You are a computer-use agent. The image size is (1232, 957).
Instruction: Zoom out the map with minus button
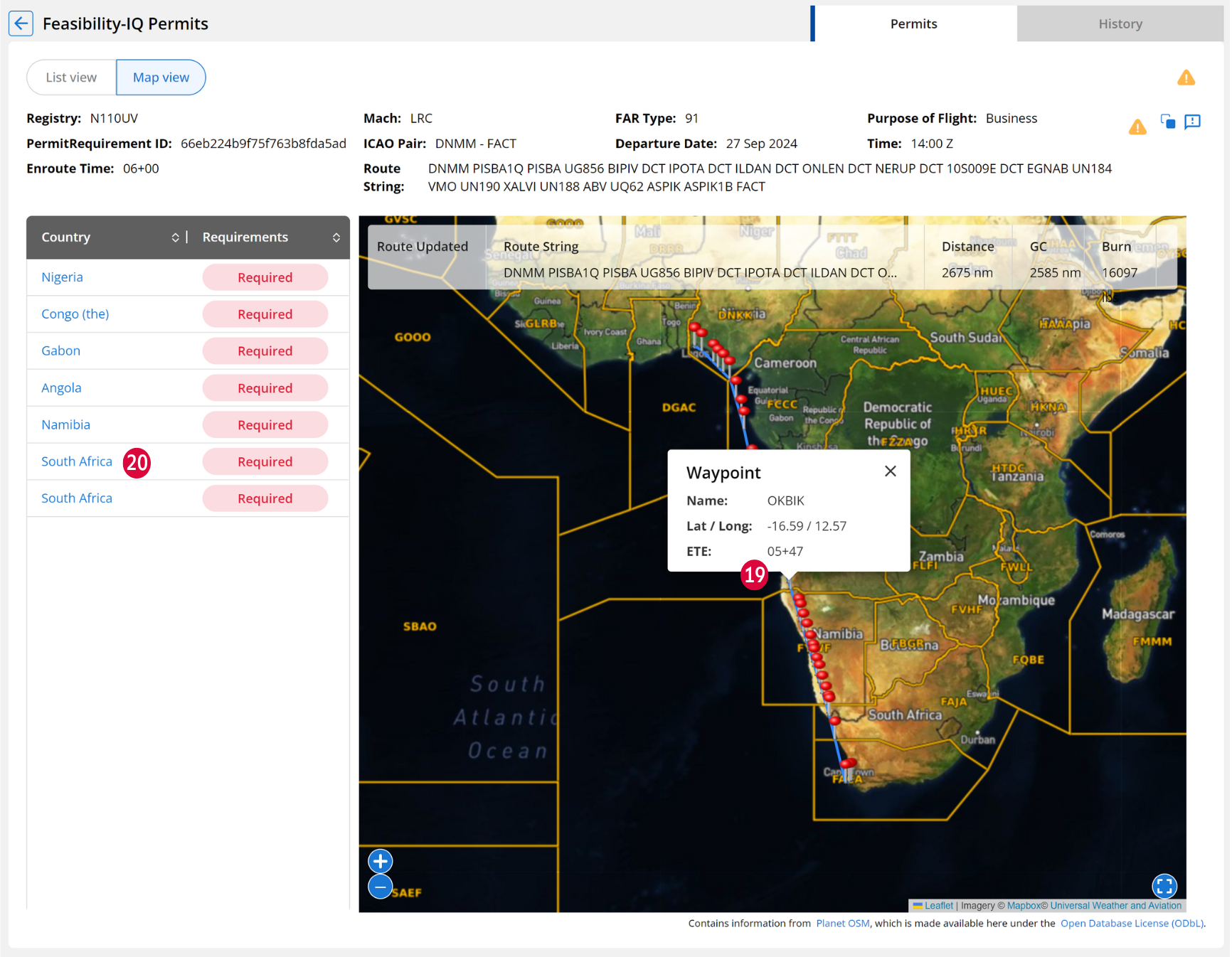click(381, 887)
